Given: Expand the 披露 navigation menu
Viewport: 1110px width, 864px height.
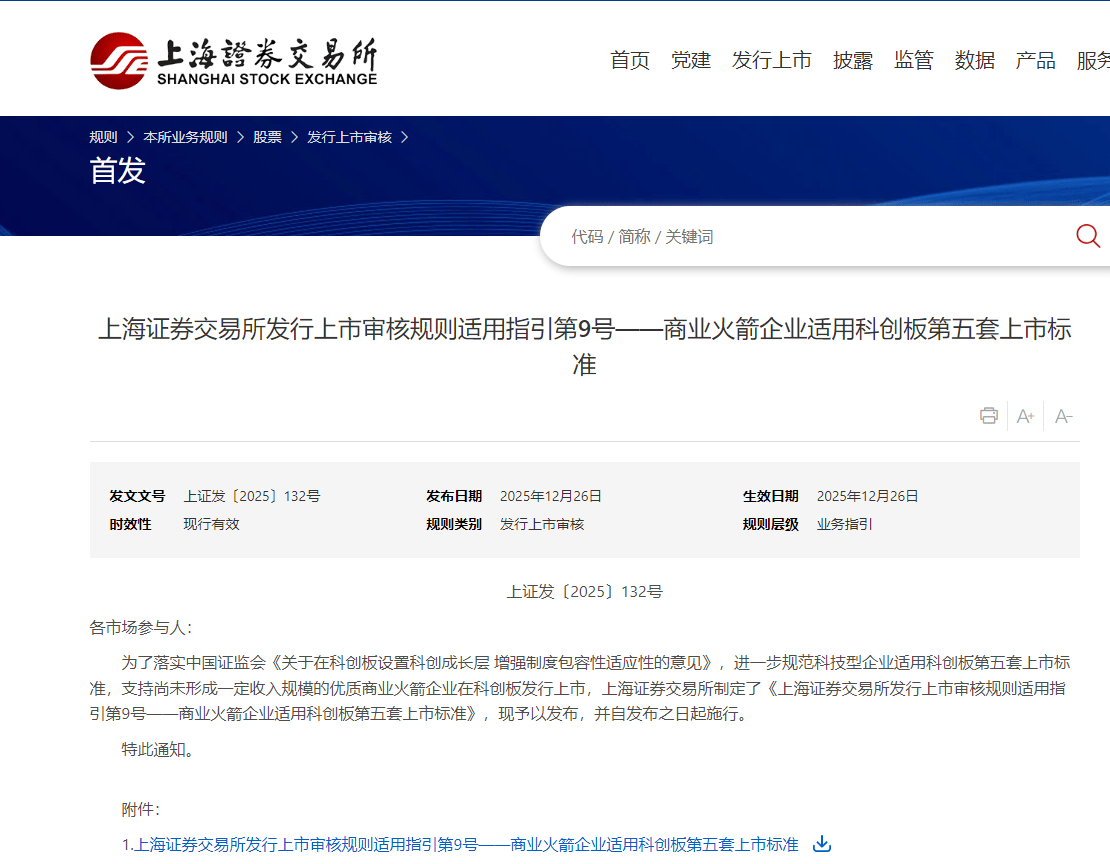Looking at the screenshot, I should [853, 60].
